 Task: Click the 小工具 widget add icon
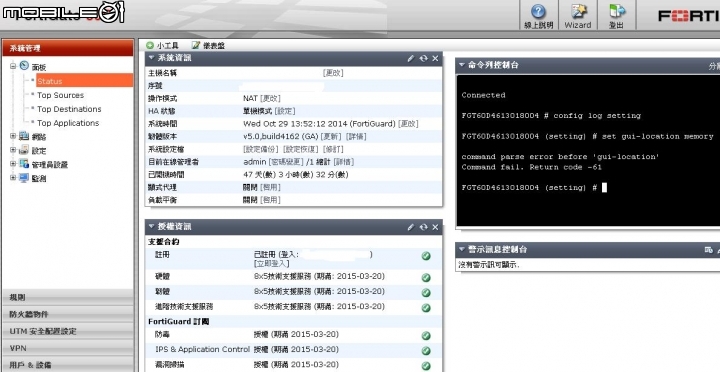coord(150,45)
